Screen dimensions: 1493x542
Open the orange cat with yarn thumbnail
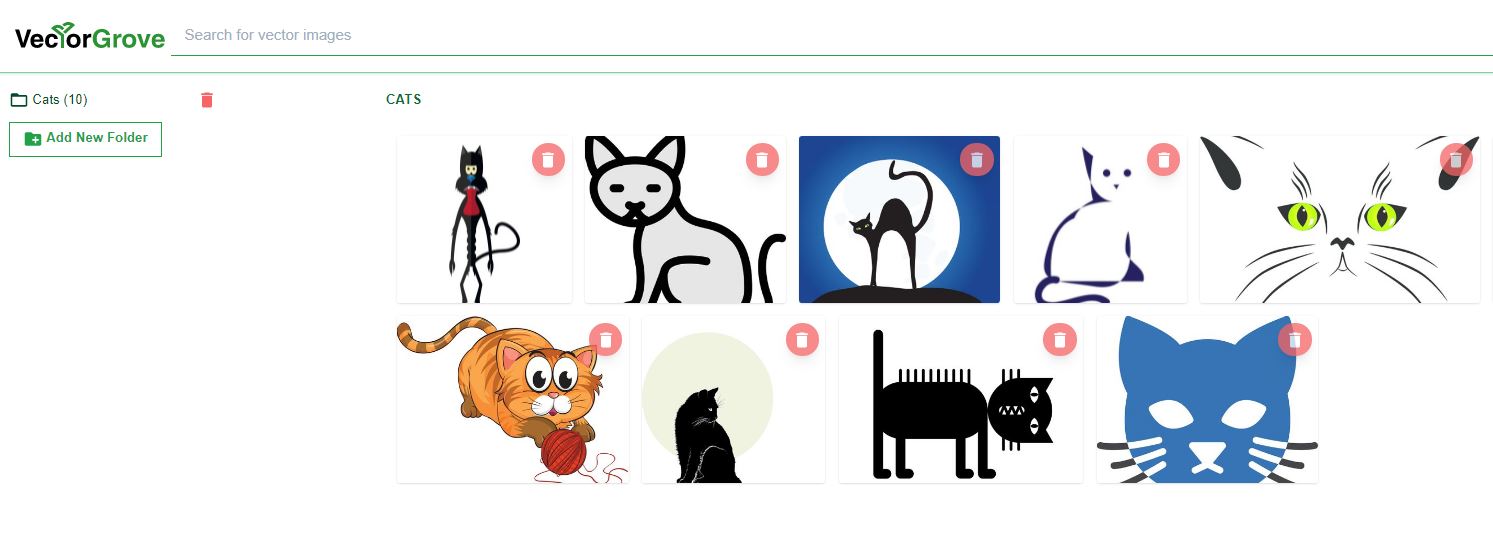click(513, 400)
